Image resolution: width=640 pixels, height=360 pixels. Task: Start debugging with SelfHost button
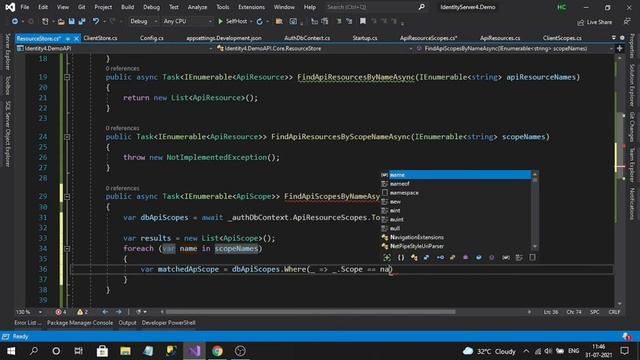point(233,21)
